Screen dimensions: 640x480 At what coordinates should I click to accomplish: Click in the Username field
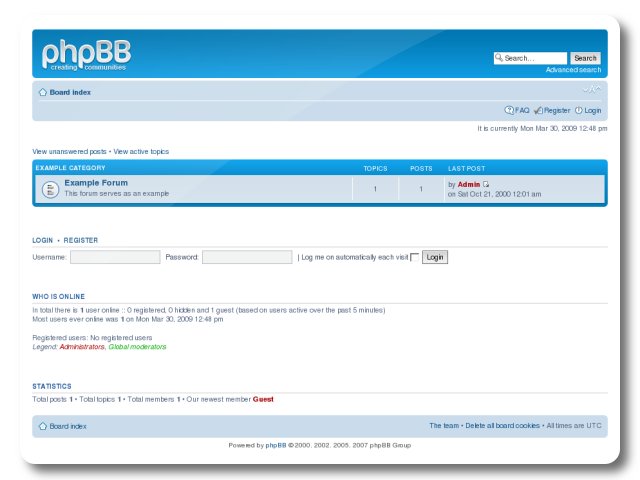tap(115, 257)
